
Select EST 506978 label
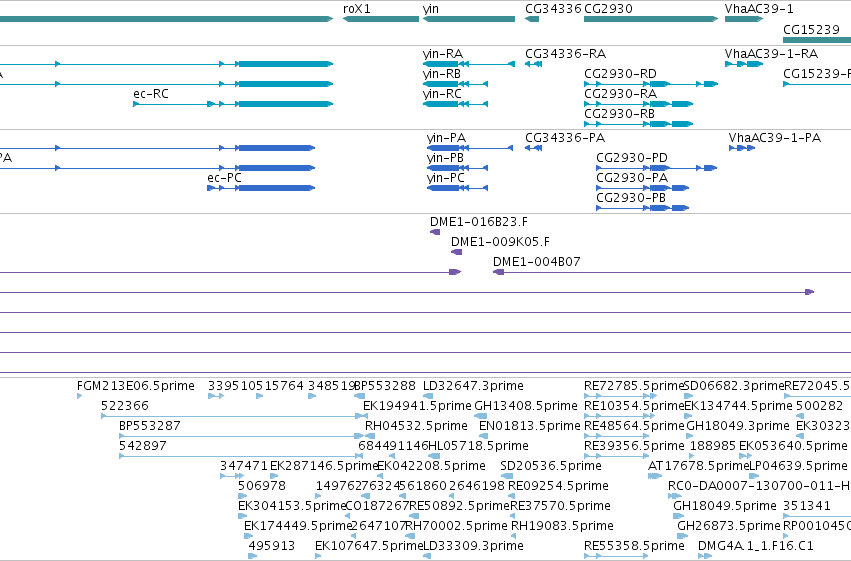coord(262,486)
